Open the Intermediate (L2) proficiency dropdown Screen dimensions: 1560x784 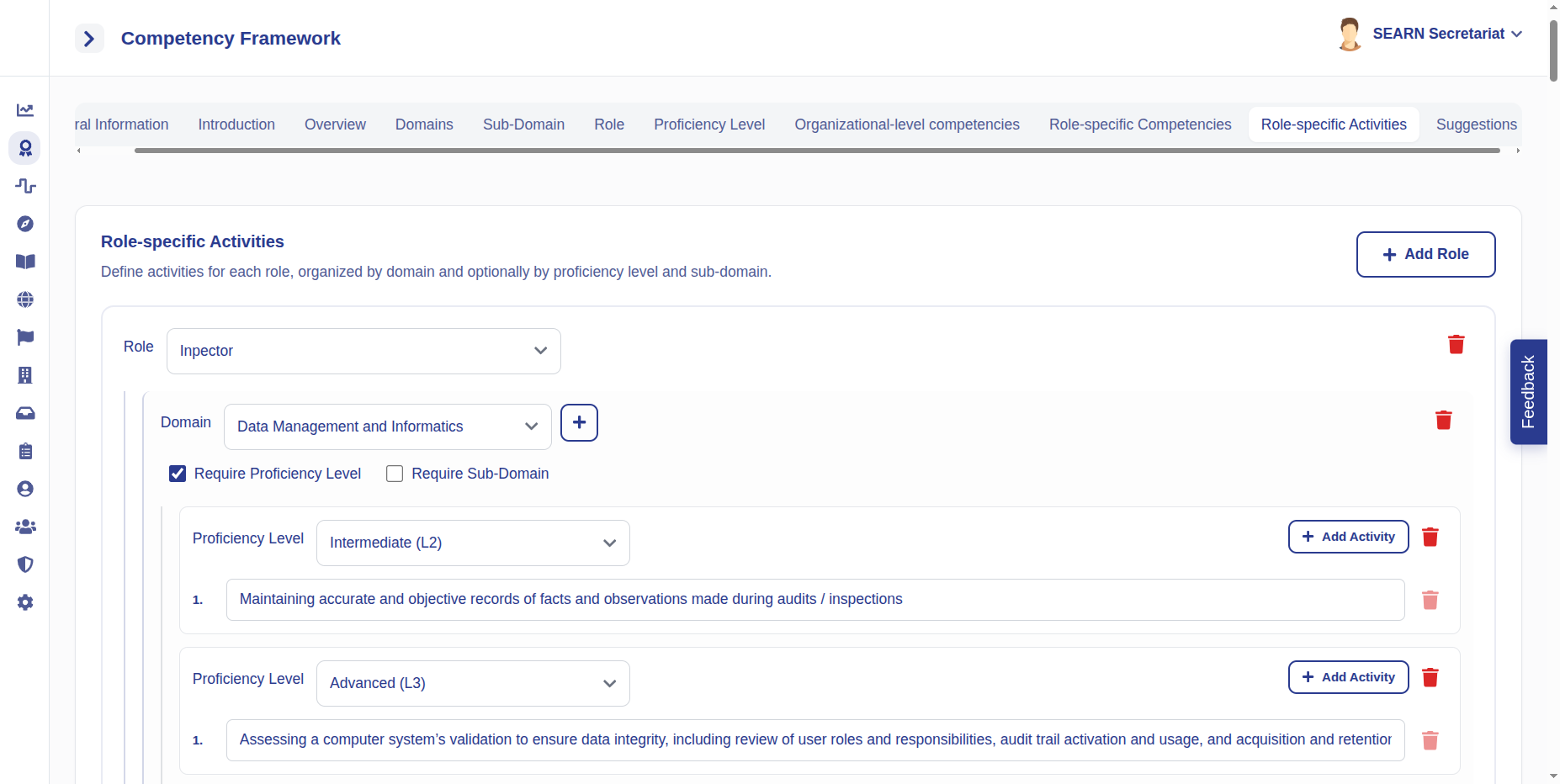(x=473, y=543)
